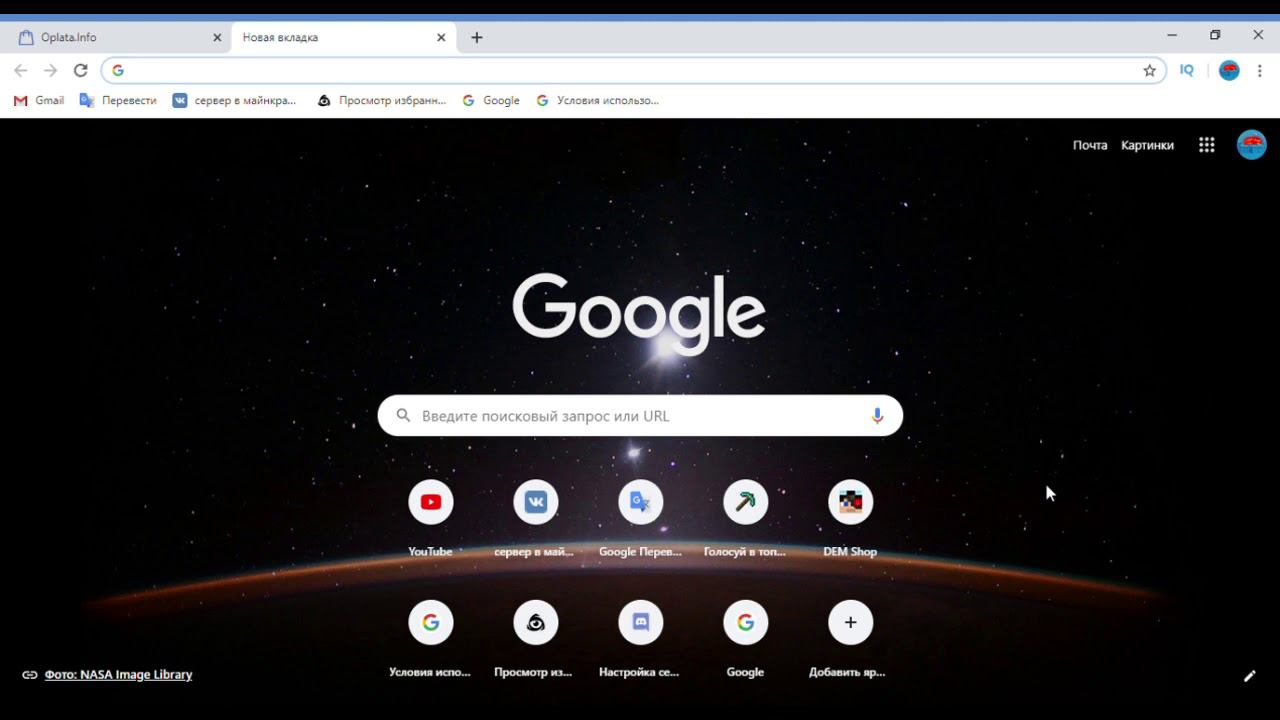Open the Gmail bookmark
Viewport: 1280px width, 720px height.
(39, 100)
